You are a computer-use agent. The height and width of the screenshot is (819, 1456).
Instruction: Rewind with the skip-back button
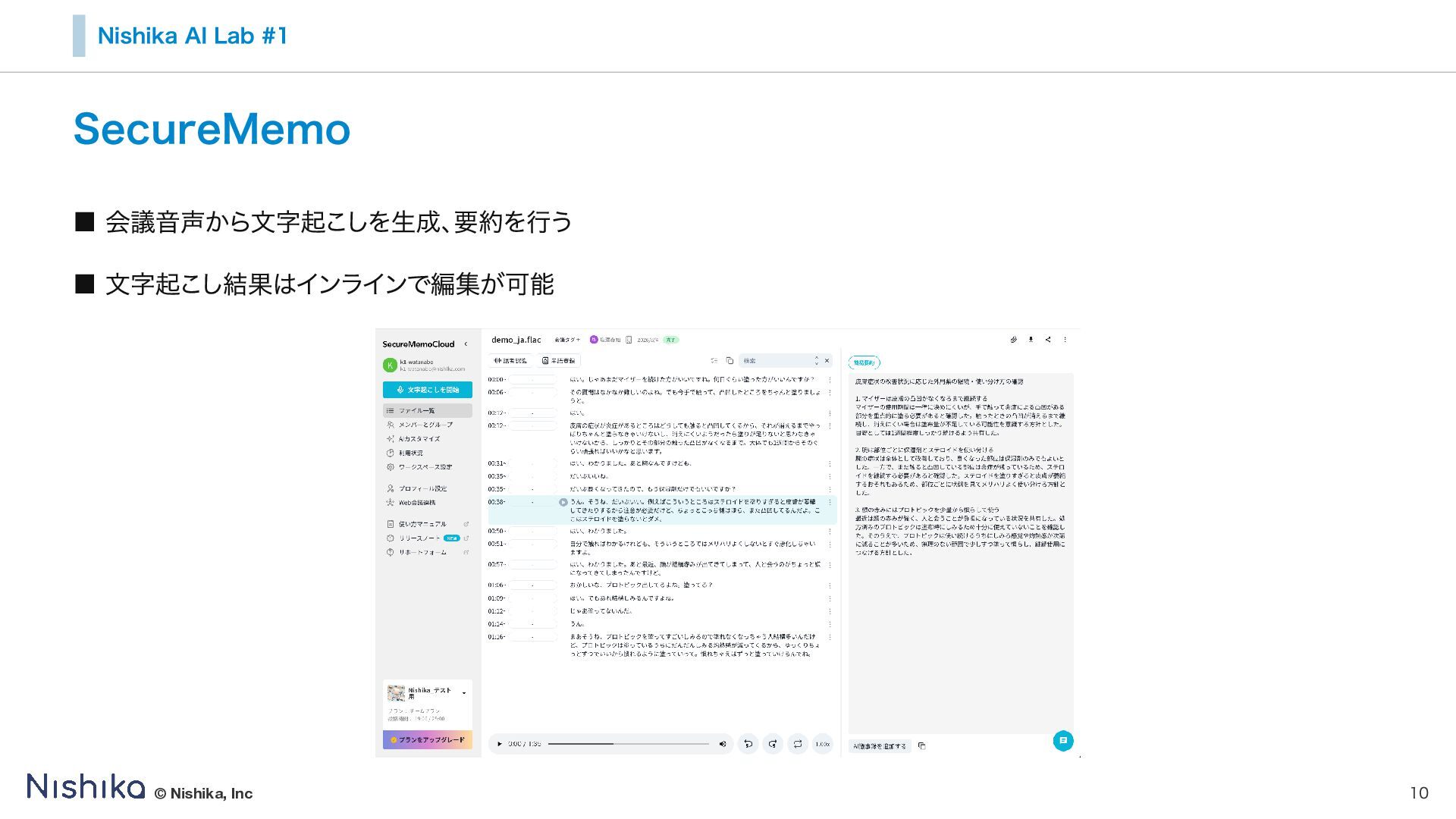click(748, 744)
